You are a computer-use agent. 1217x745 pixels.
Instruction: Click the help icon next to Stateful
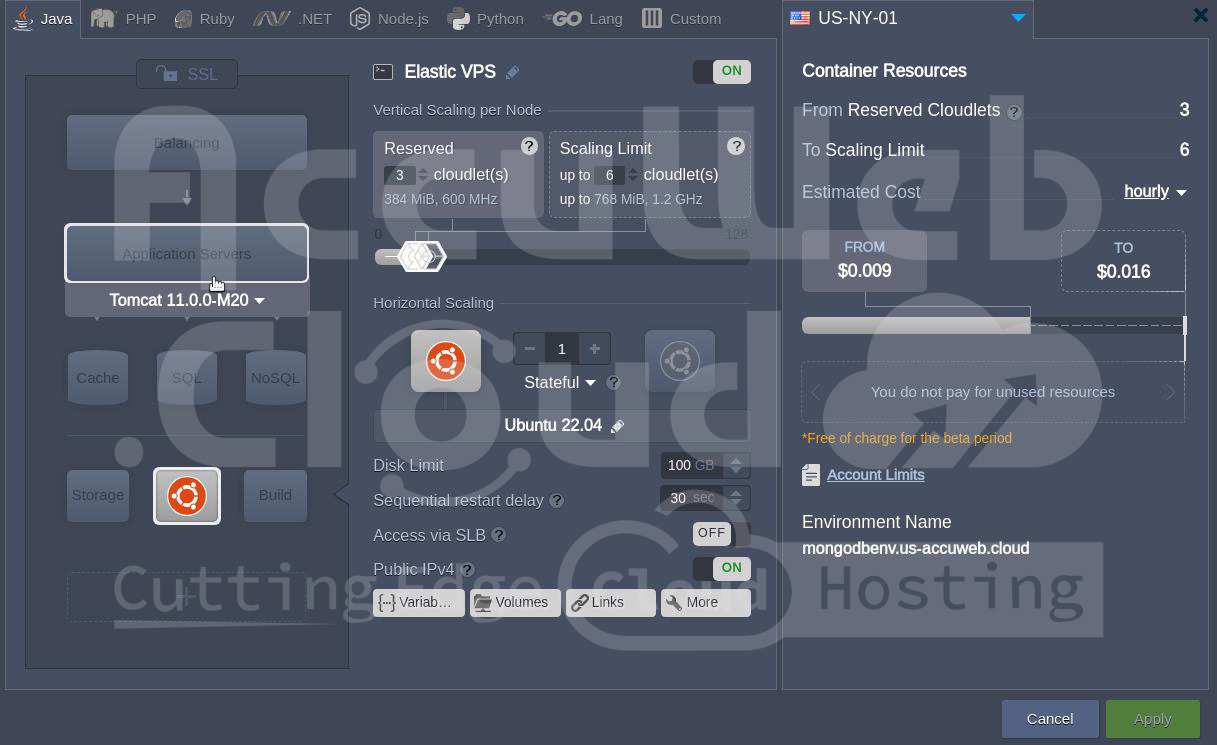tap(614, 383)
